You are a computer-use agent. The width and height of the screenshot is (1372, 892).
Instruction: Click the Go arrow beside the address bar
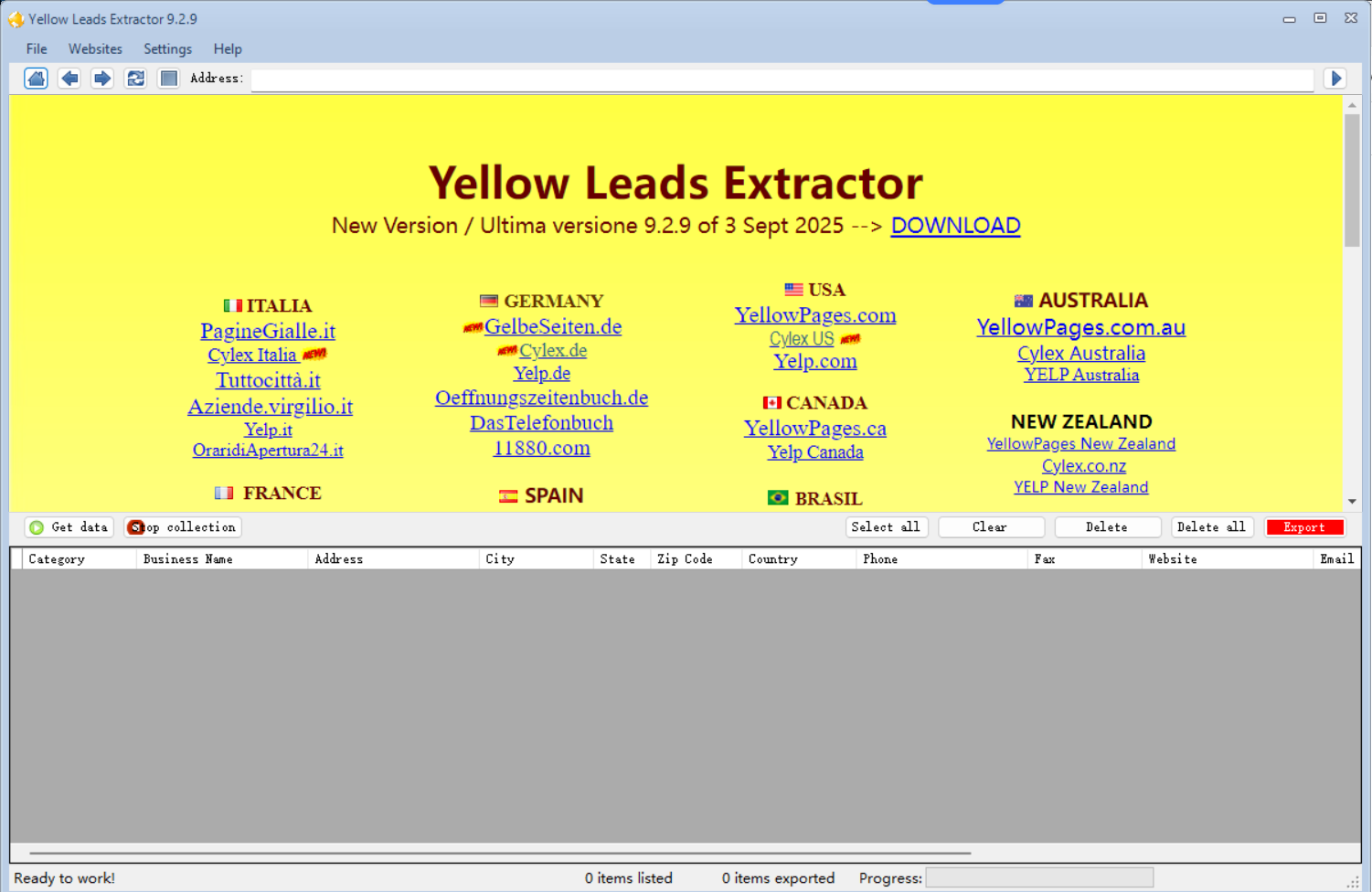pos(1336,79)
